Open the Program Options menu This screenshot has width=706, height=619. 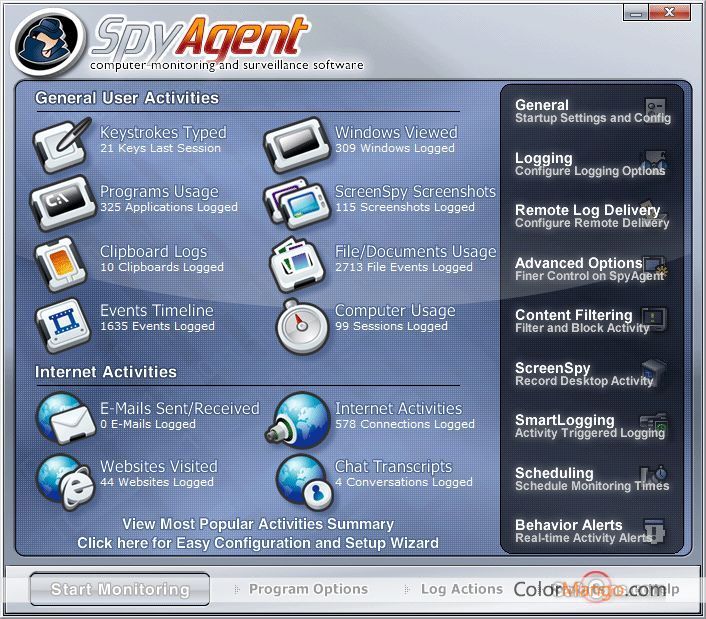coord(308,589)
